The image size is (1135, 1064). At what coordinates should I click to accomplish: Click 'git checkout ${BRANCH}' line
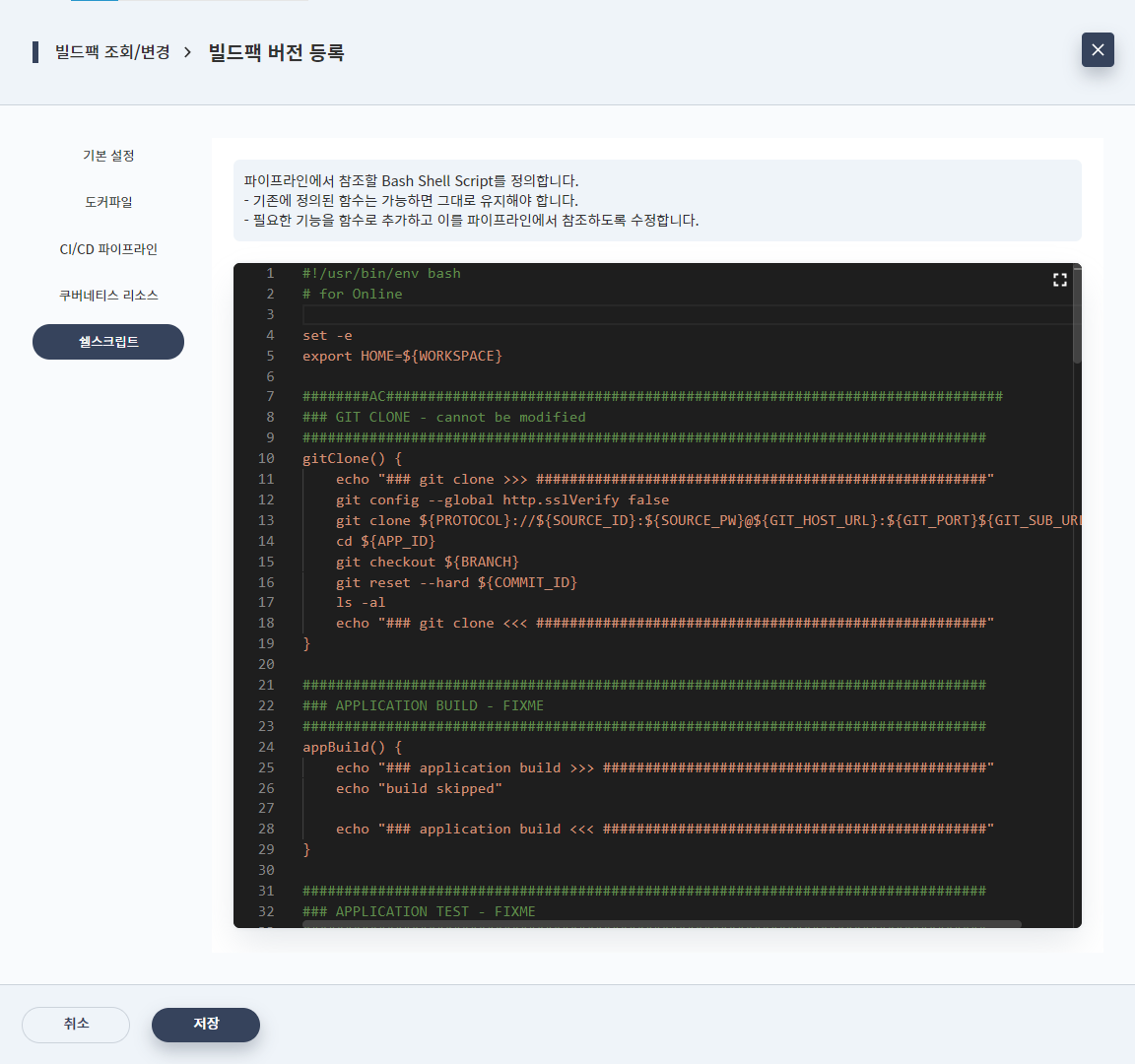coord(427,562)
